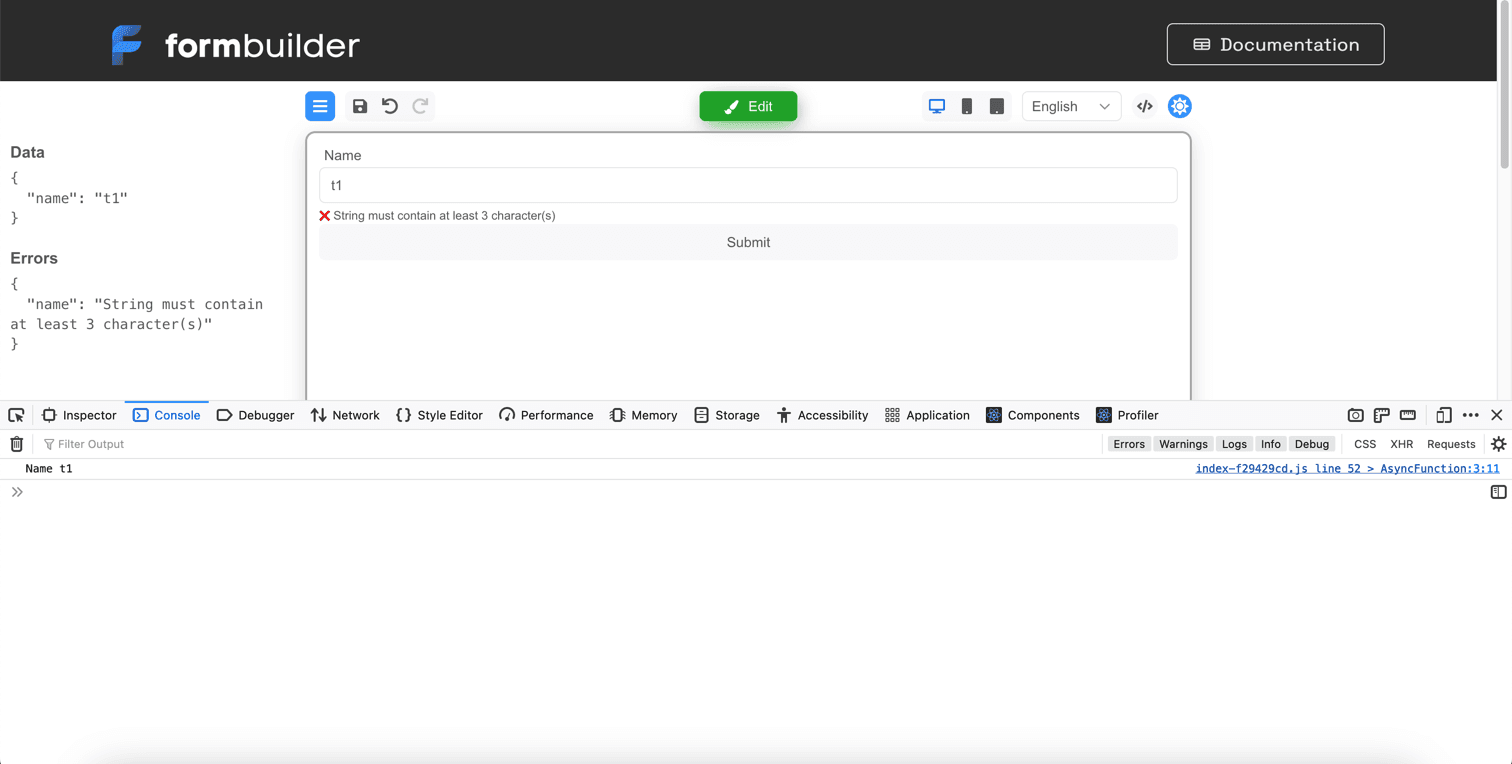Toggle the XHR console filter
This screenshot has height=764, width=1512.
pyautogui.click(x=1401, y=444)
